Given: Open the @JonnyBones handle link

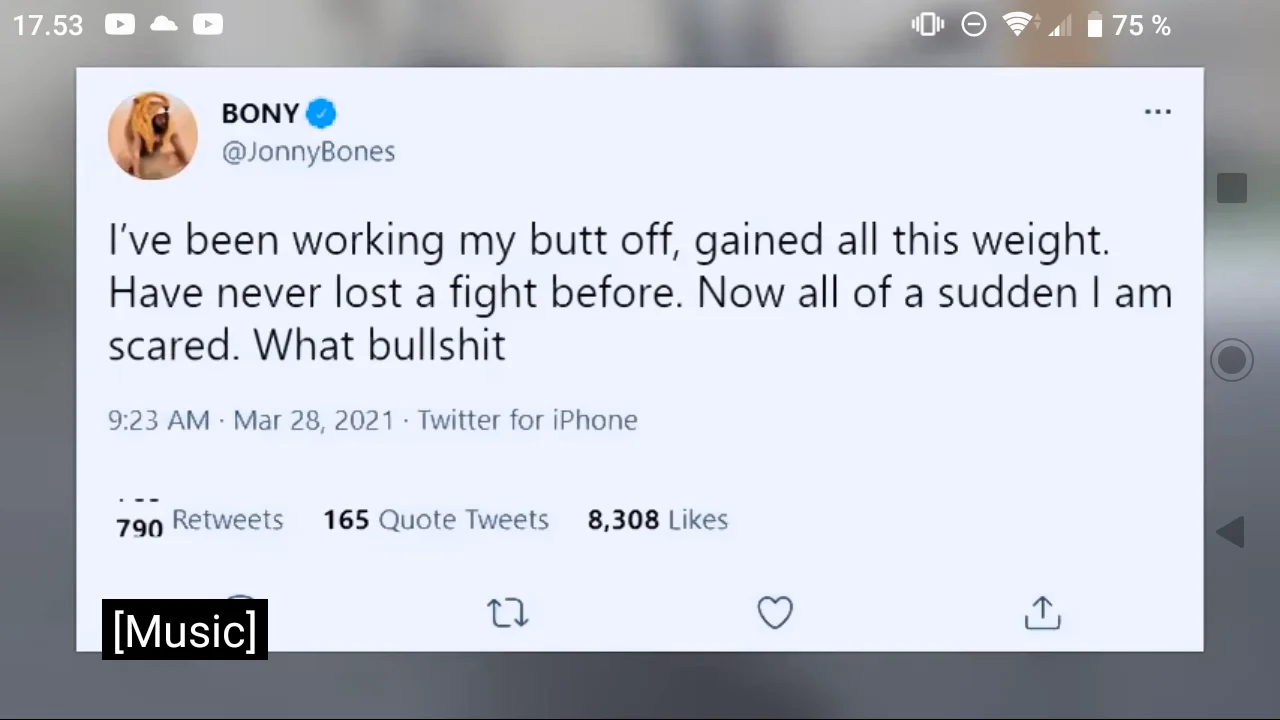Looking at the screenshot, I should click(x=308, y=152).
